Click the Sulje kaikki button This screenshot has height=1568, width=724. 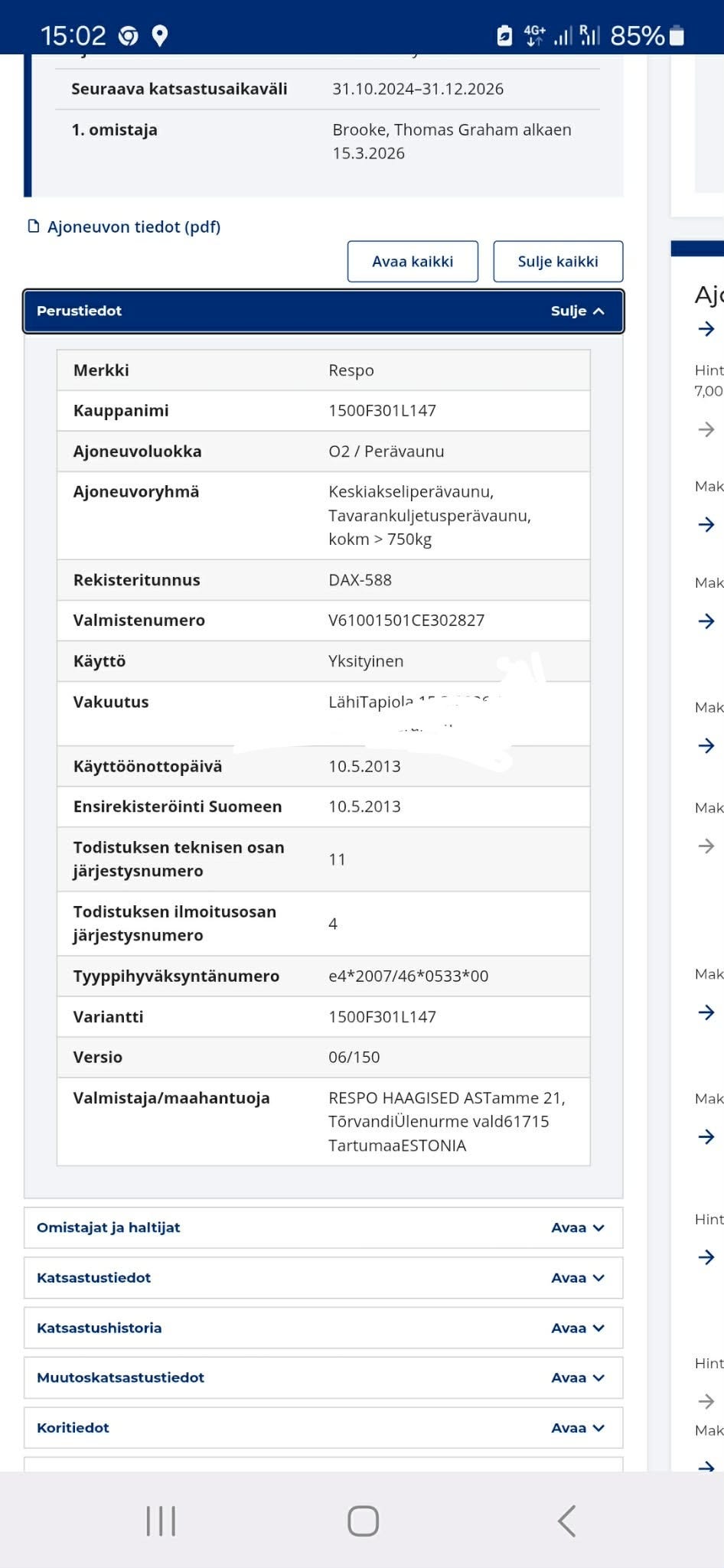(x=558, y=261)
